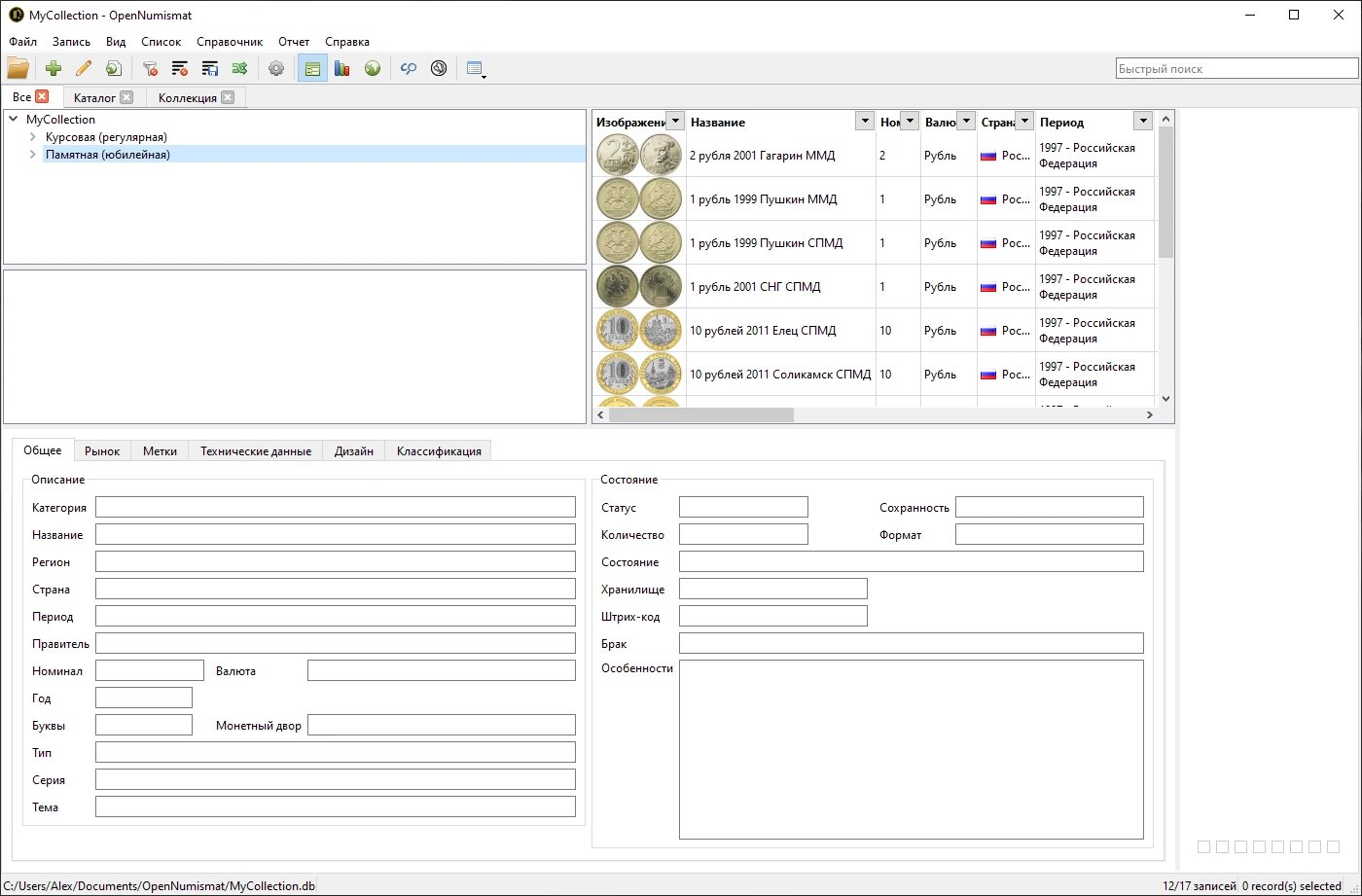Click the Категория input field

[x=336, y=507]
